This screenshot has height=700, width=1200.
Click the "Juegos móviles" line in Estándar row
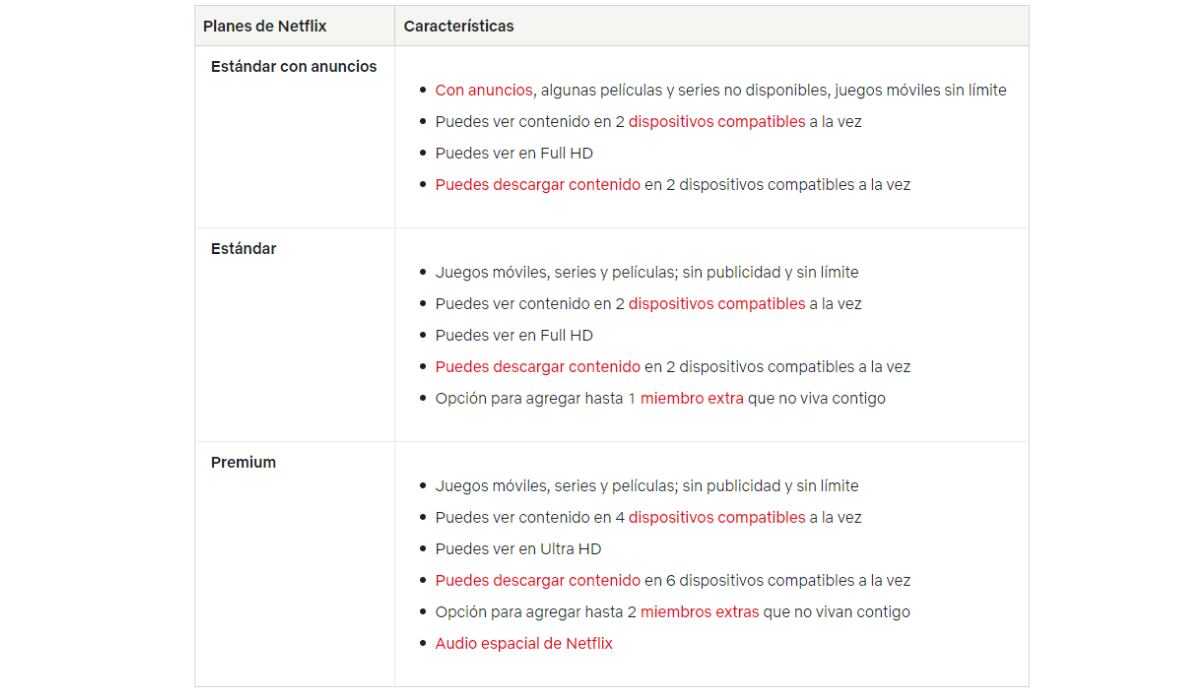[646, 272]
